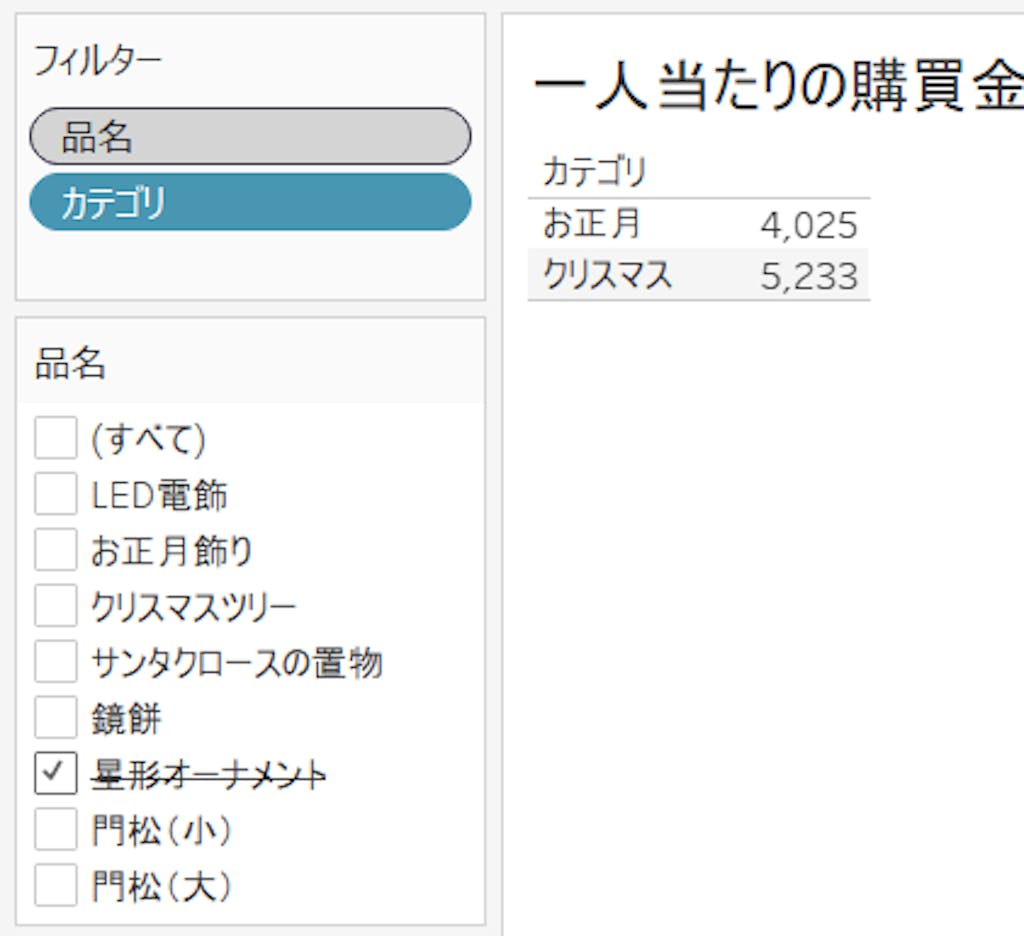Screen dimensions: 1024x936
Task: Click the 4,025 value cell
Action: 808,225
